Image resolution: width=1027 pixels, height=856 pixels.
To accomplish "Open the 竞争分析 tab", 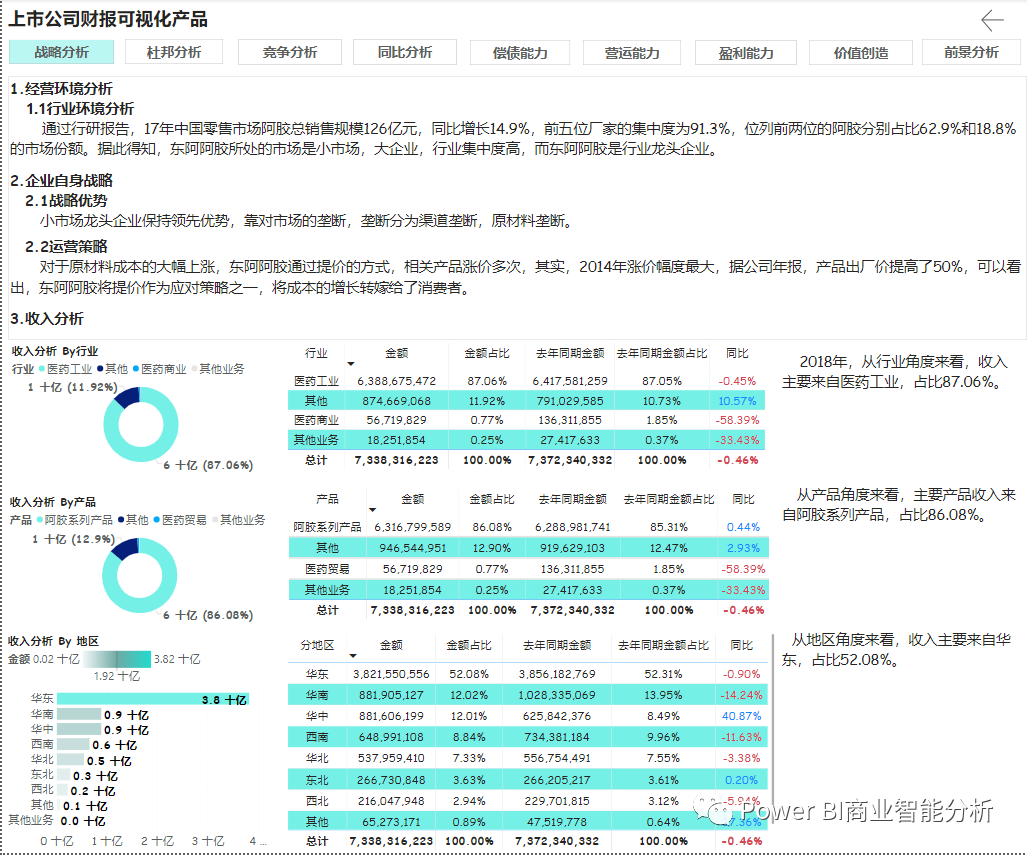I will [x=289, y=52].
